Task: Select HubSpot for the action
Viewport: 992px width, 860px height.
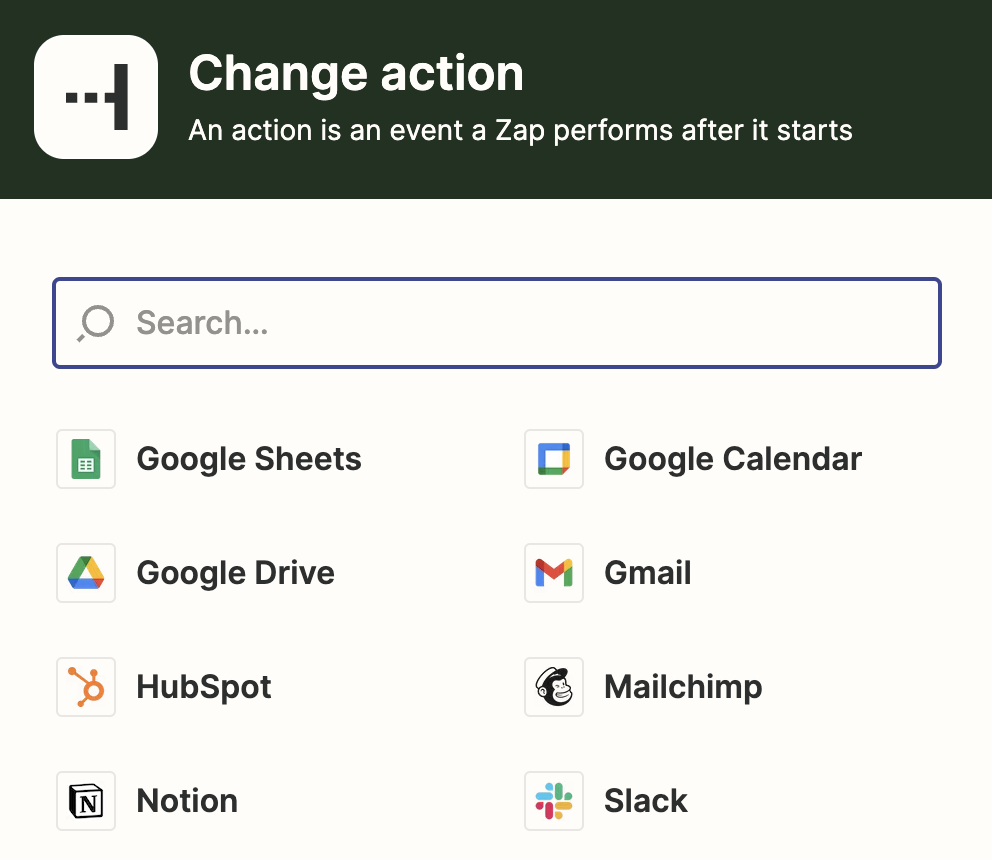Action: 204,686
